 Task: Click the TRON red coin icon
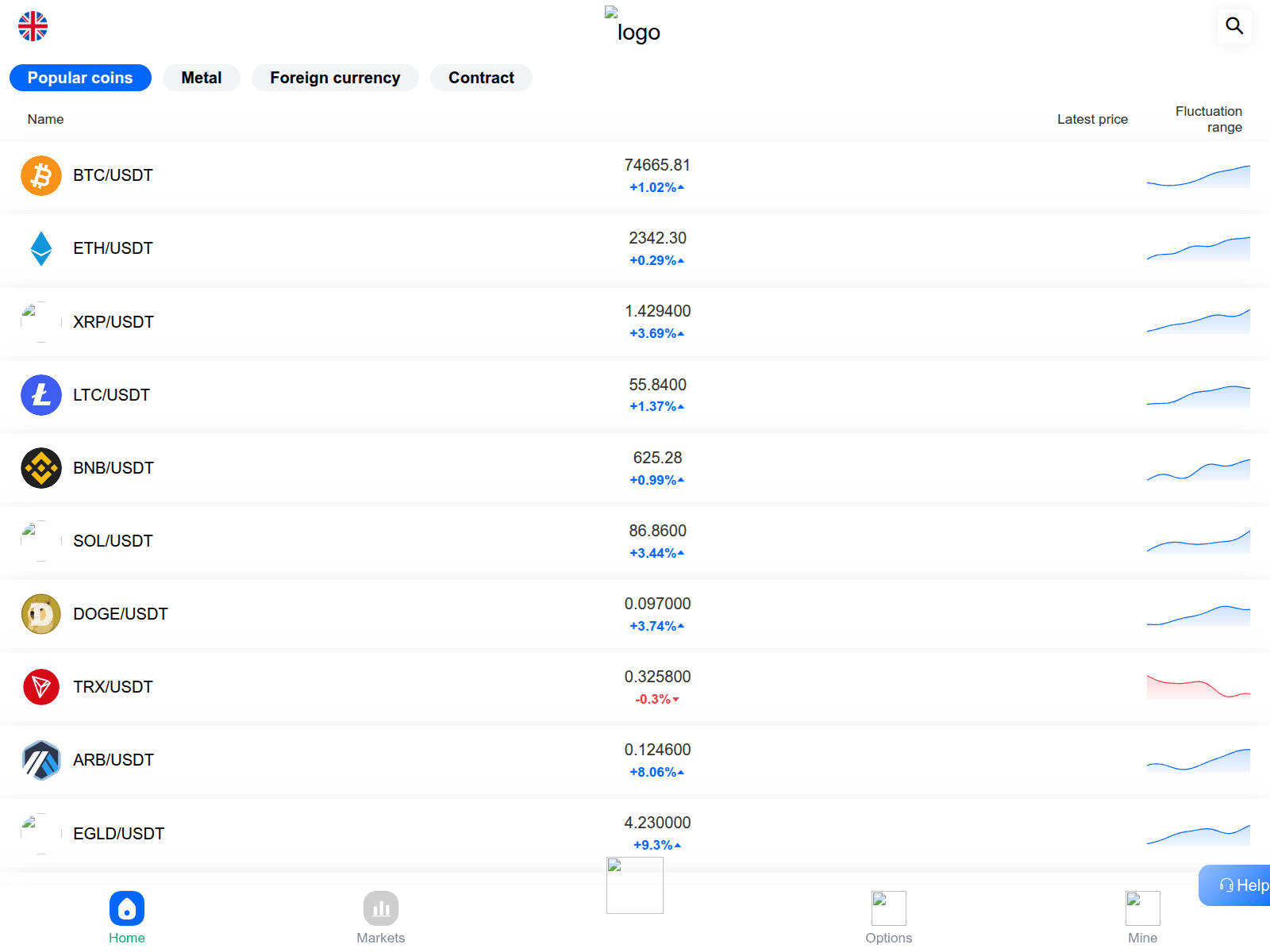41,687
